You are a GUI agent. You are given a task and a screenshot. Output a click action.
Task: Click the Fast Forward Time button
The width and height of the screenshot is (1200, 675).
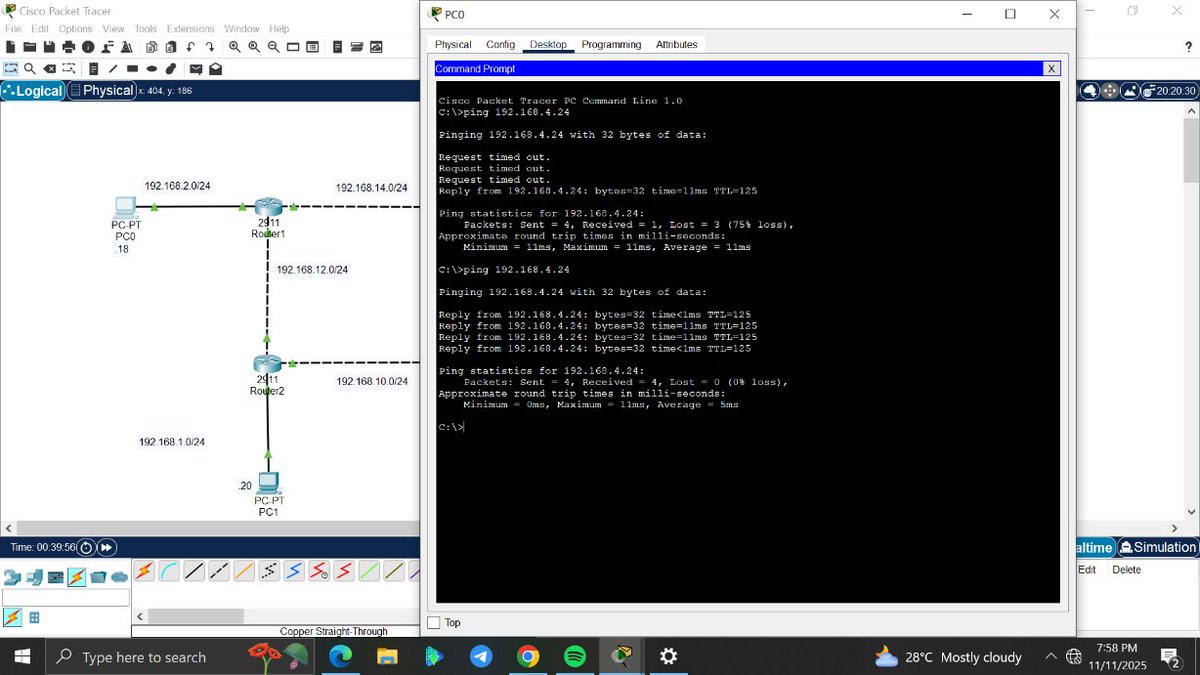tap(105, 547)
